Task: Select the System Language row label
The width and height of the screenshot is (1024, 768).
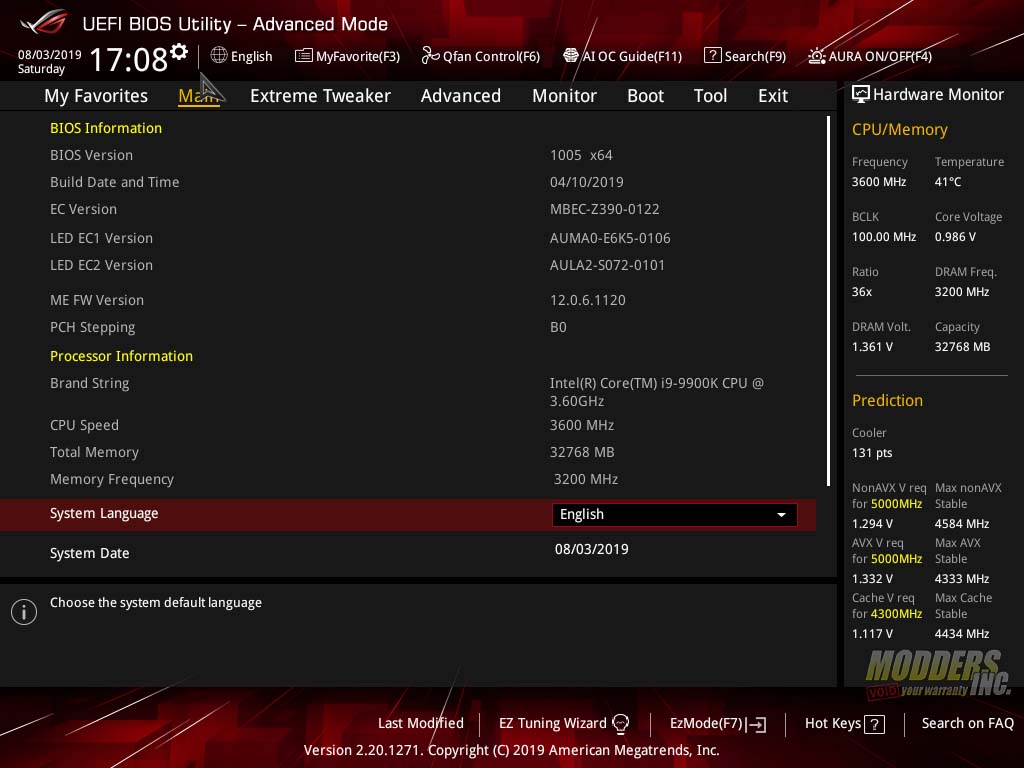Action: pyautogui.click(x=104, y=513)
